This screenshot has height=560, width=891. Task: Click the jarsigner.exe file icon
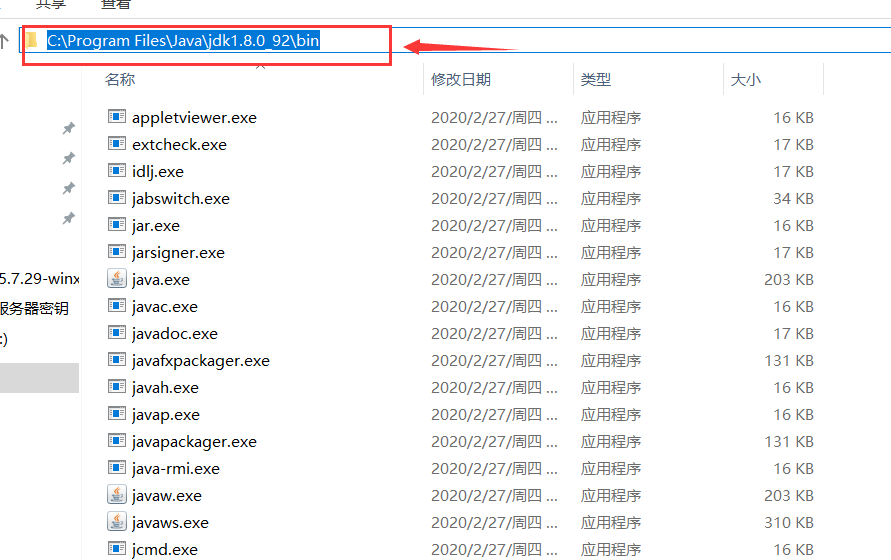pyautogui.click(x=116, y=251)
